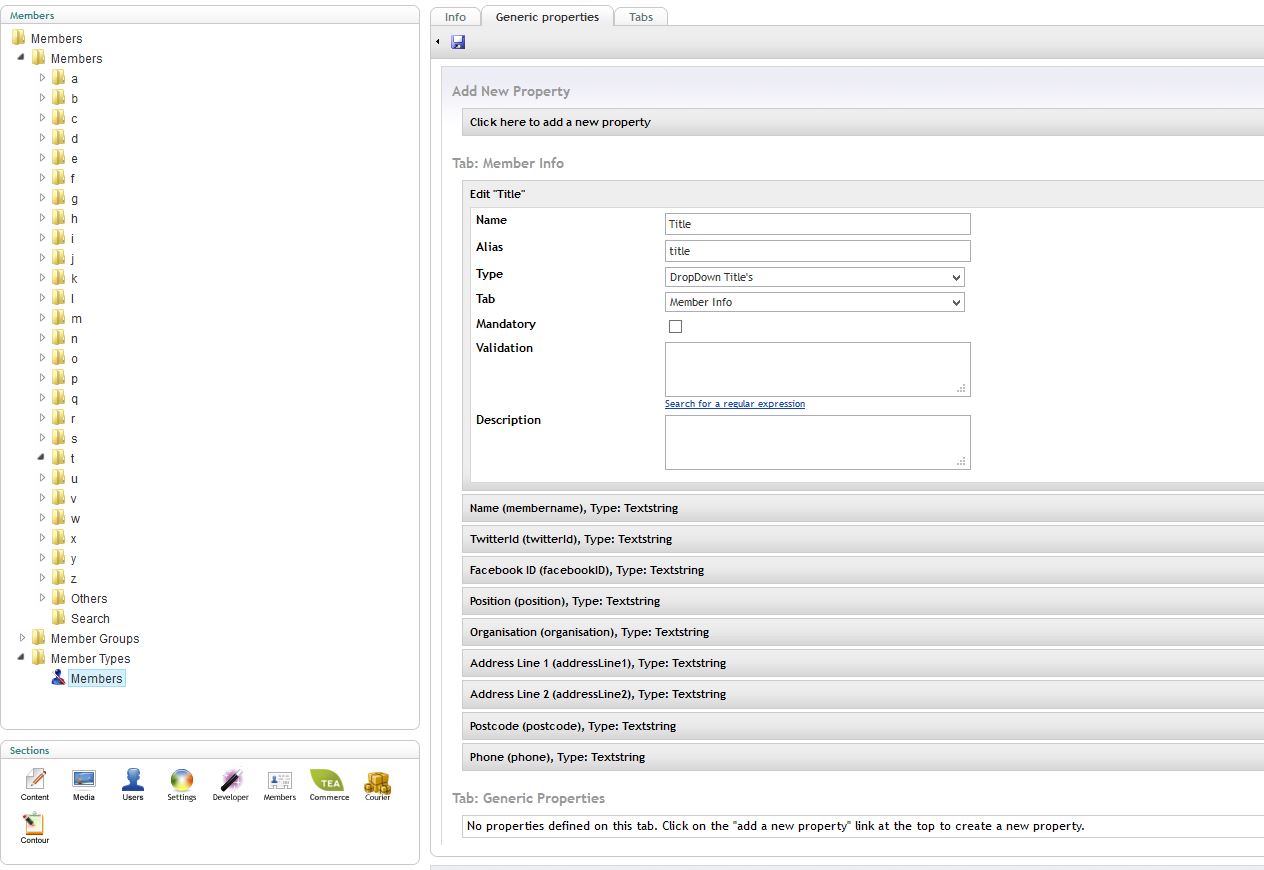
Task: Open the Media section
Action: click(84, 783)
